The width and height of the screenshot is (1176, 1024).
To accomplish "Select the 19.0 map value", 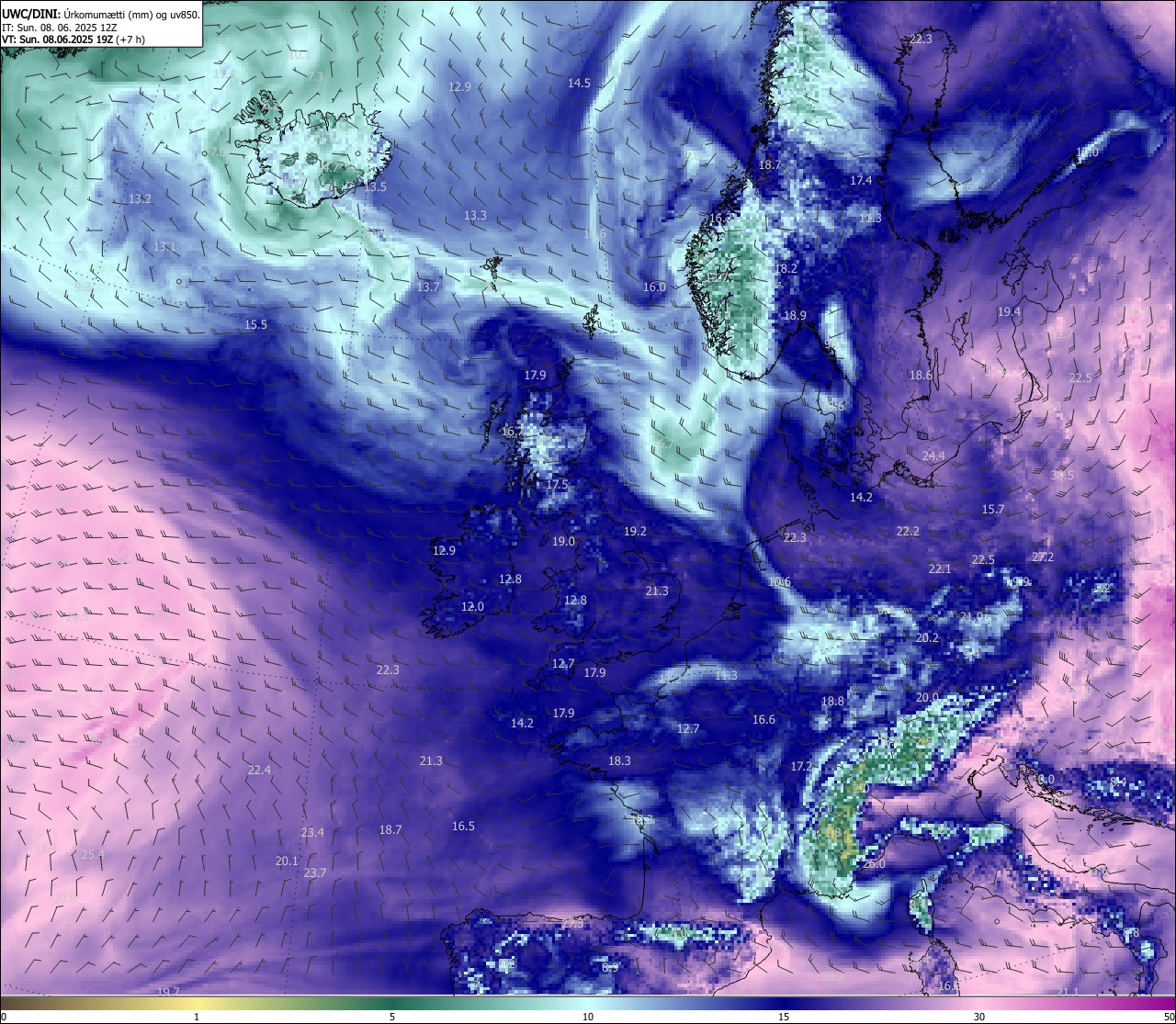I will (x=563, y=541).
